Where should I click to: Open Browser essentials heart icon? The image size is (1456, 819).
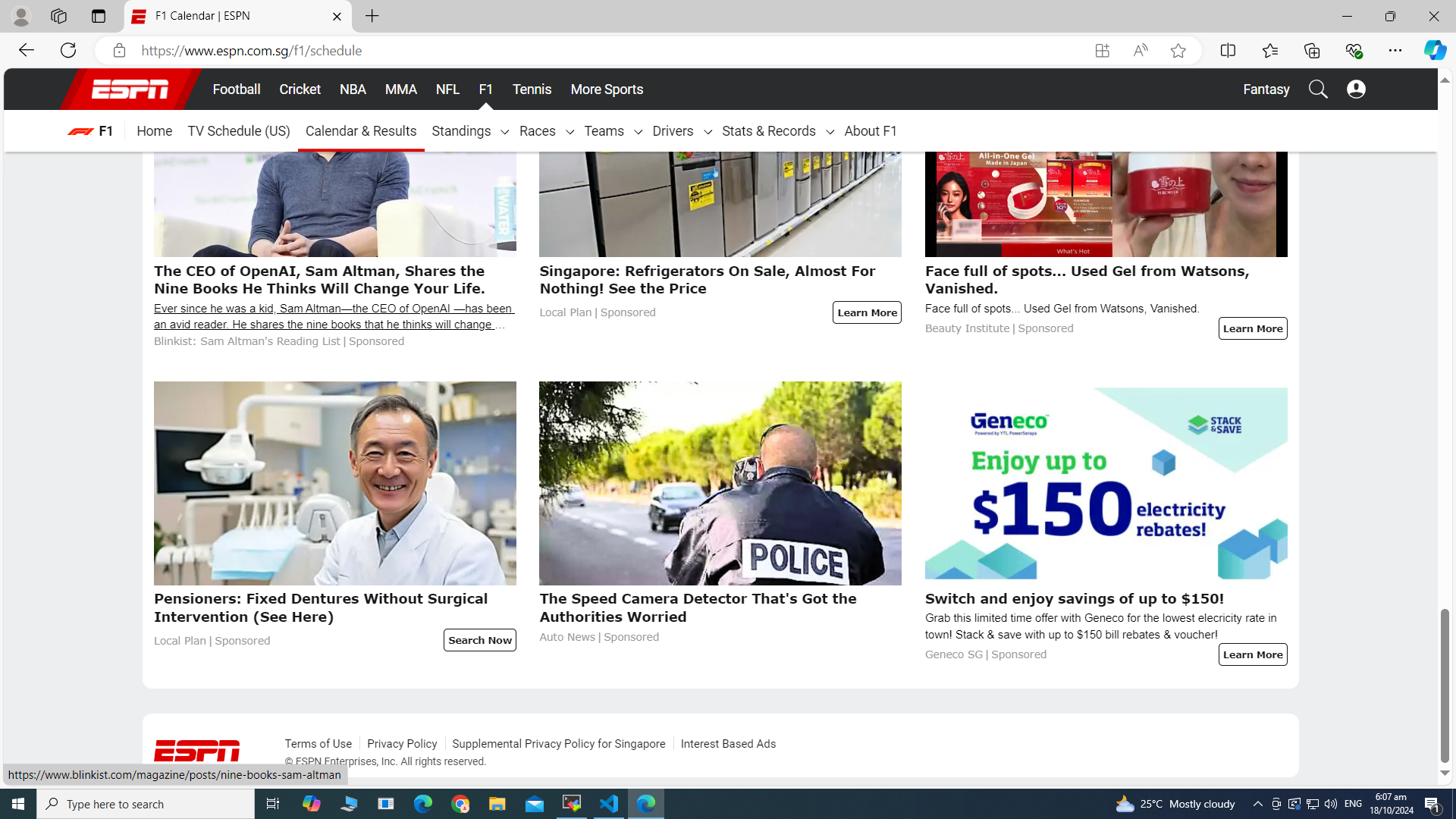[x=1354, y=51]
